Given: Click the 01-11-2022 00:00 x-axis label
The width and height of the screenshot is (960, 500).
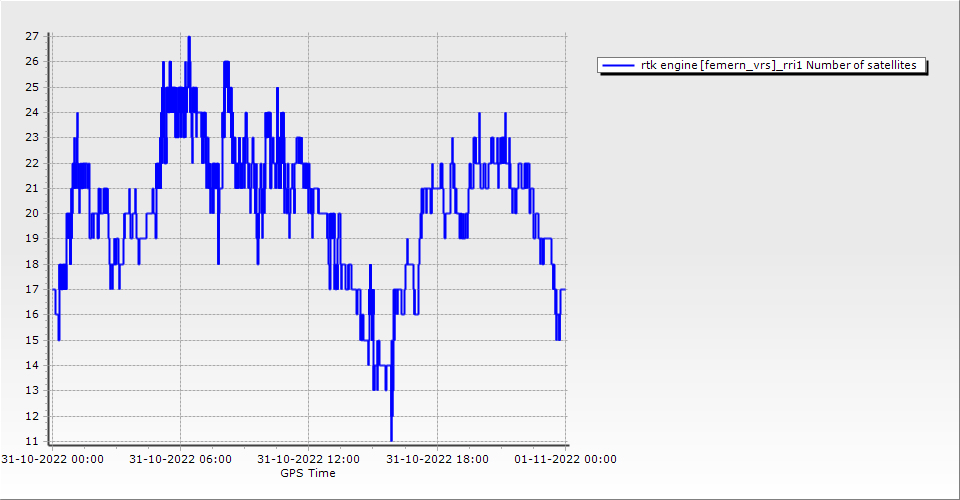Looking at the screenshot, I should [565, 460].
